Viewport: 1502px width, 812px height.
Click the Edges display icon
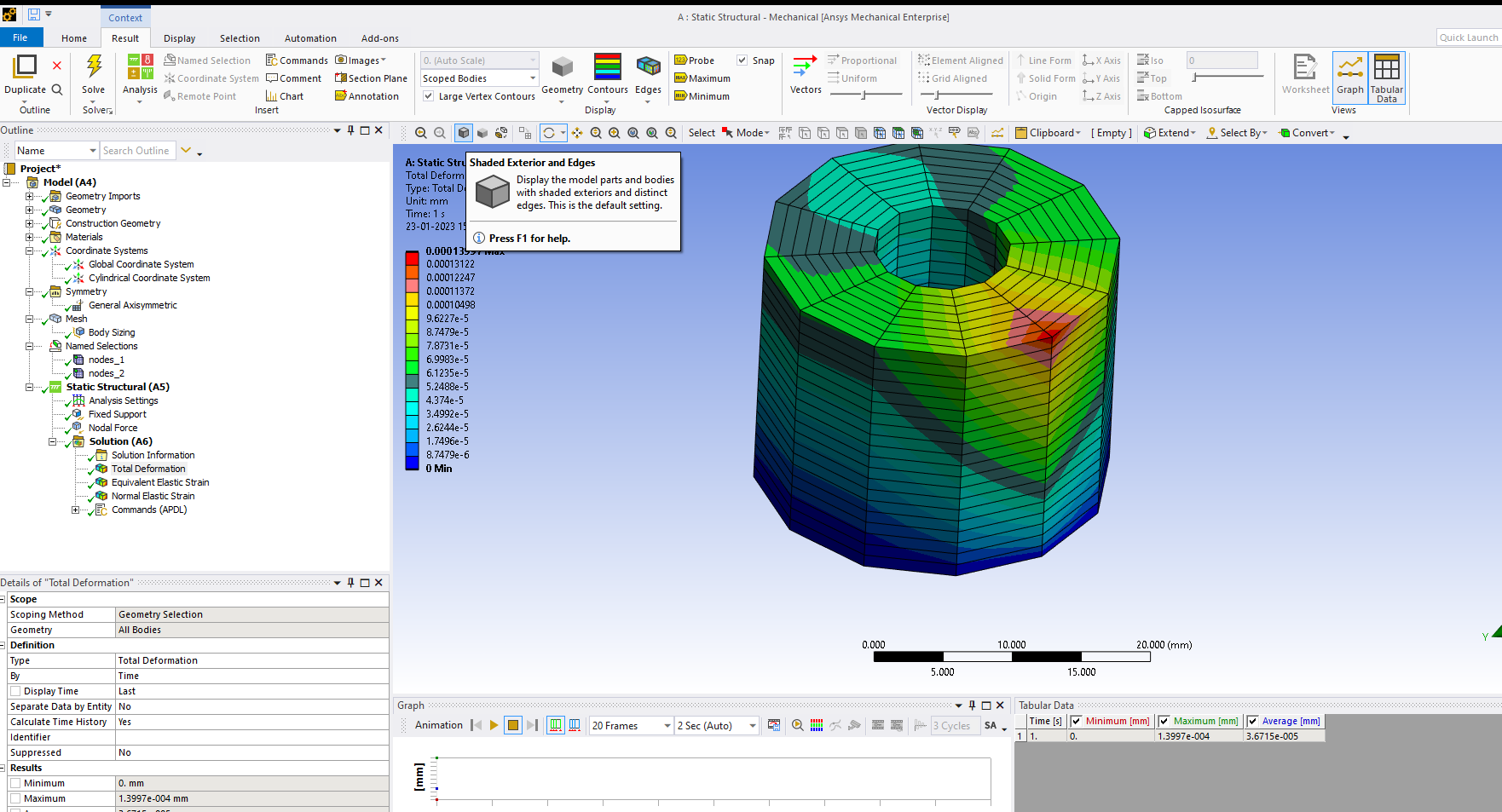click(648, 67)
